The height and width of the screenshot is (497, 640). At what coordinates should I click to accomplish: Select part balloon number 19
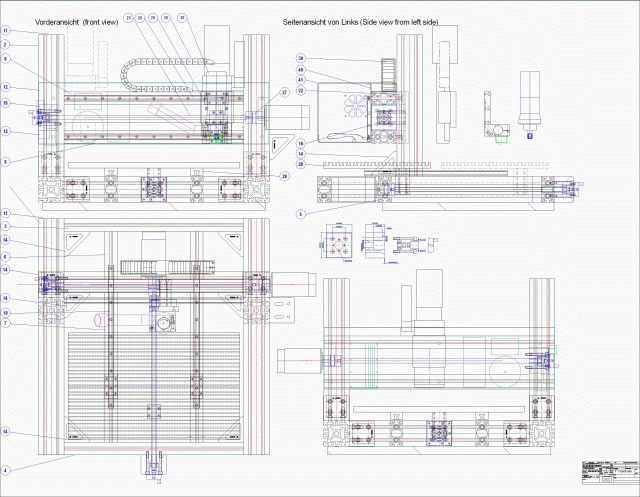[5, 313]
